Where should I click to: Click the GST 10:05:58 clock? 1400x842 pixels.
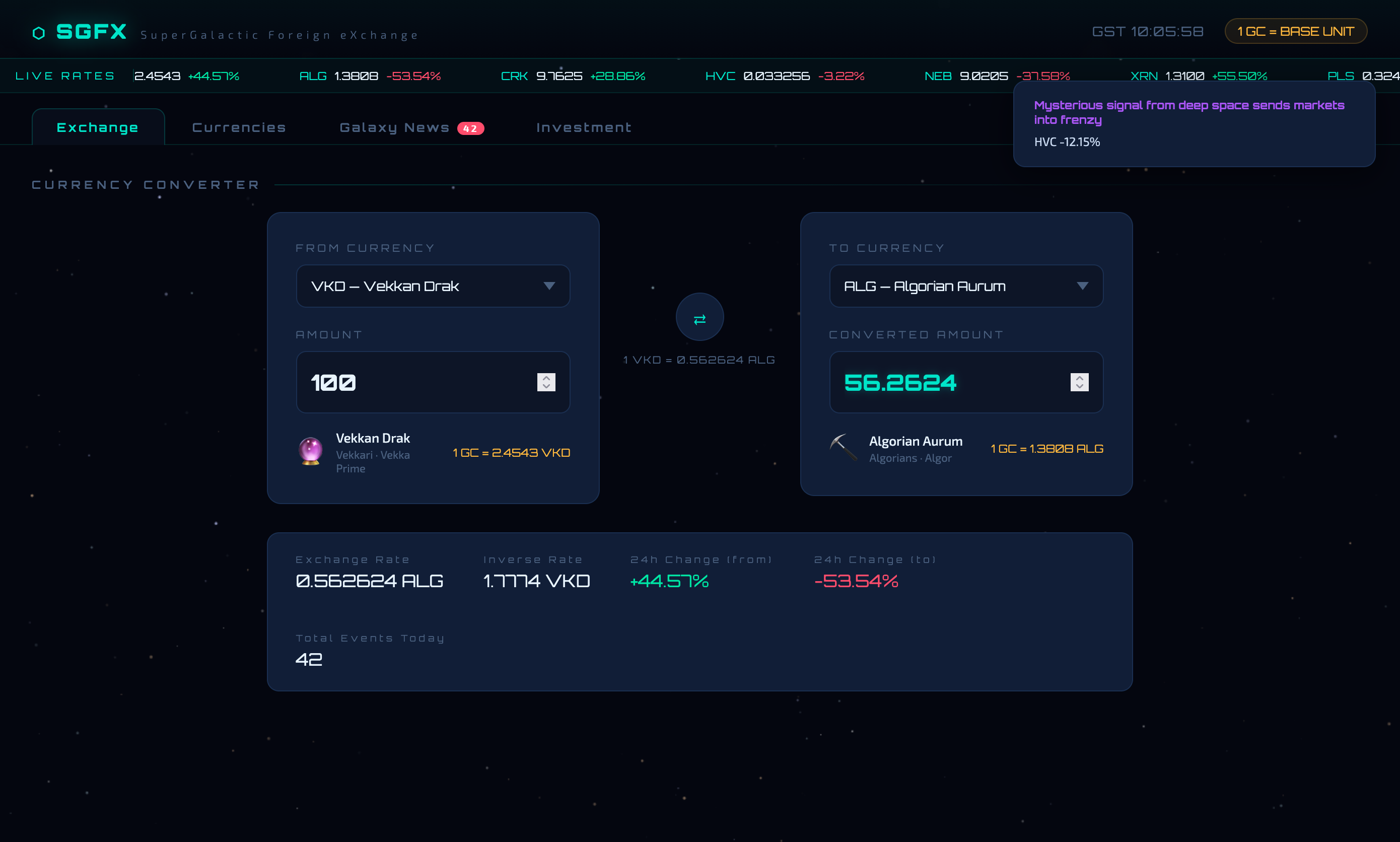coord(1148,31)
